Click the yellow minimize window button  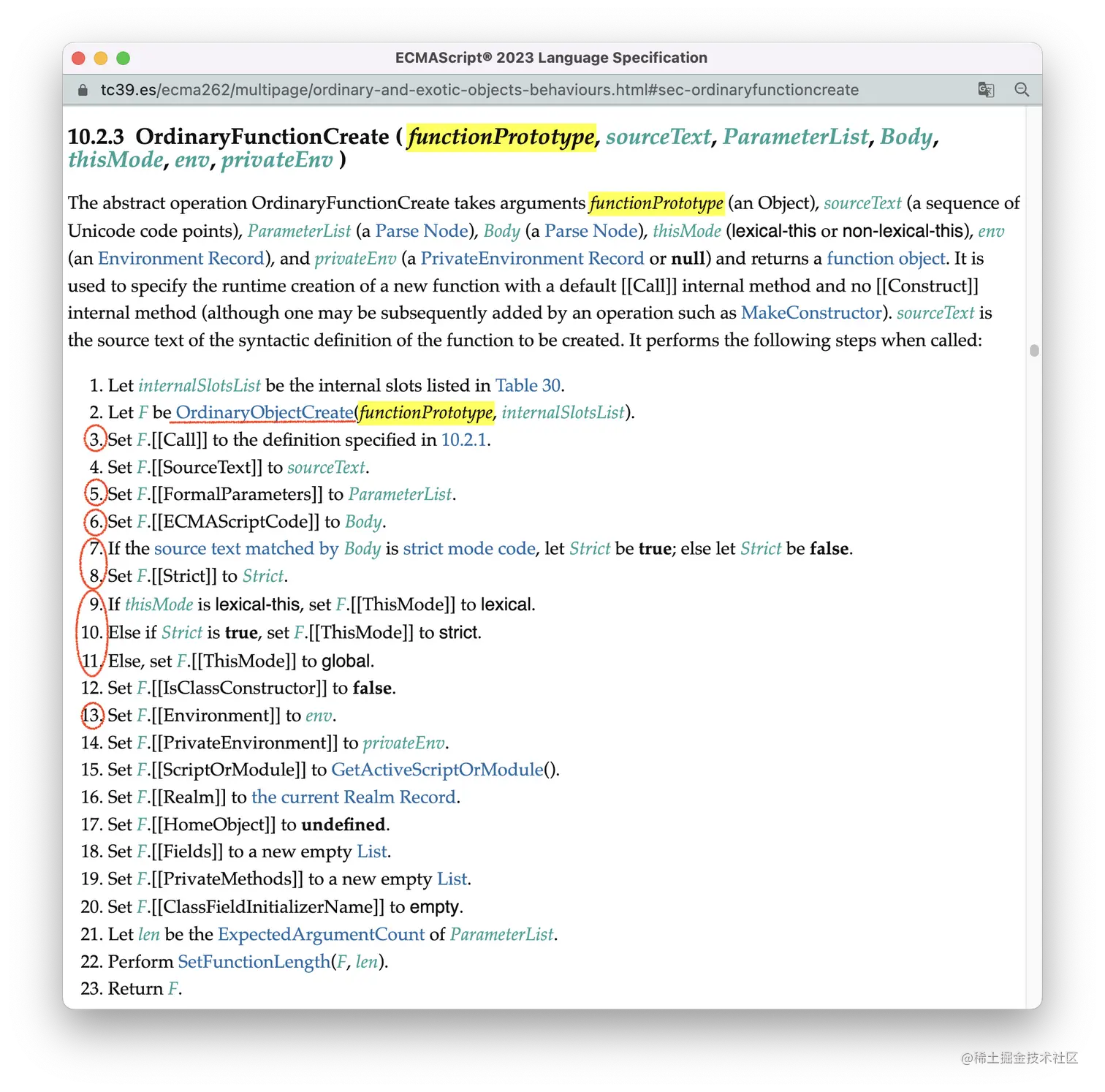(101, 58)
